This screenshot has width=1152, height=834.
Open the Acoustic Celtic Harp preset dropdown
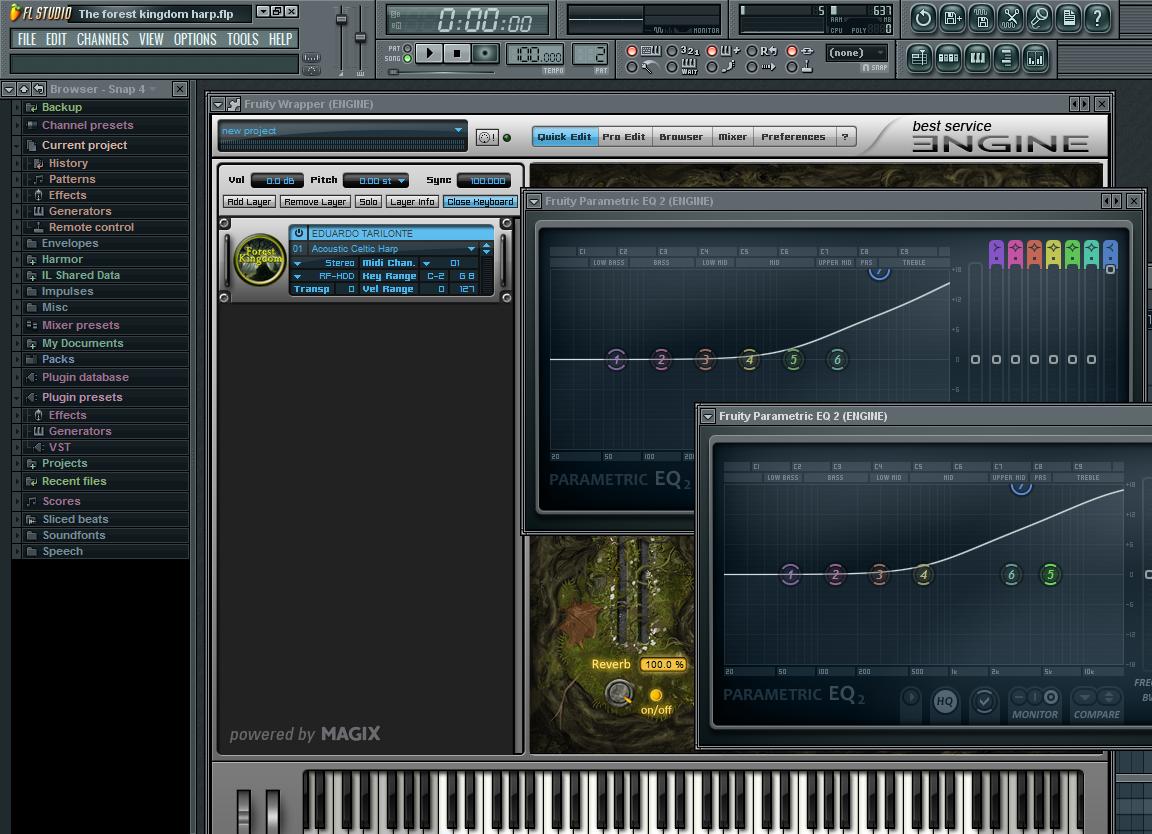coord(472,248)
